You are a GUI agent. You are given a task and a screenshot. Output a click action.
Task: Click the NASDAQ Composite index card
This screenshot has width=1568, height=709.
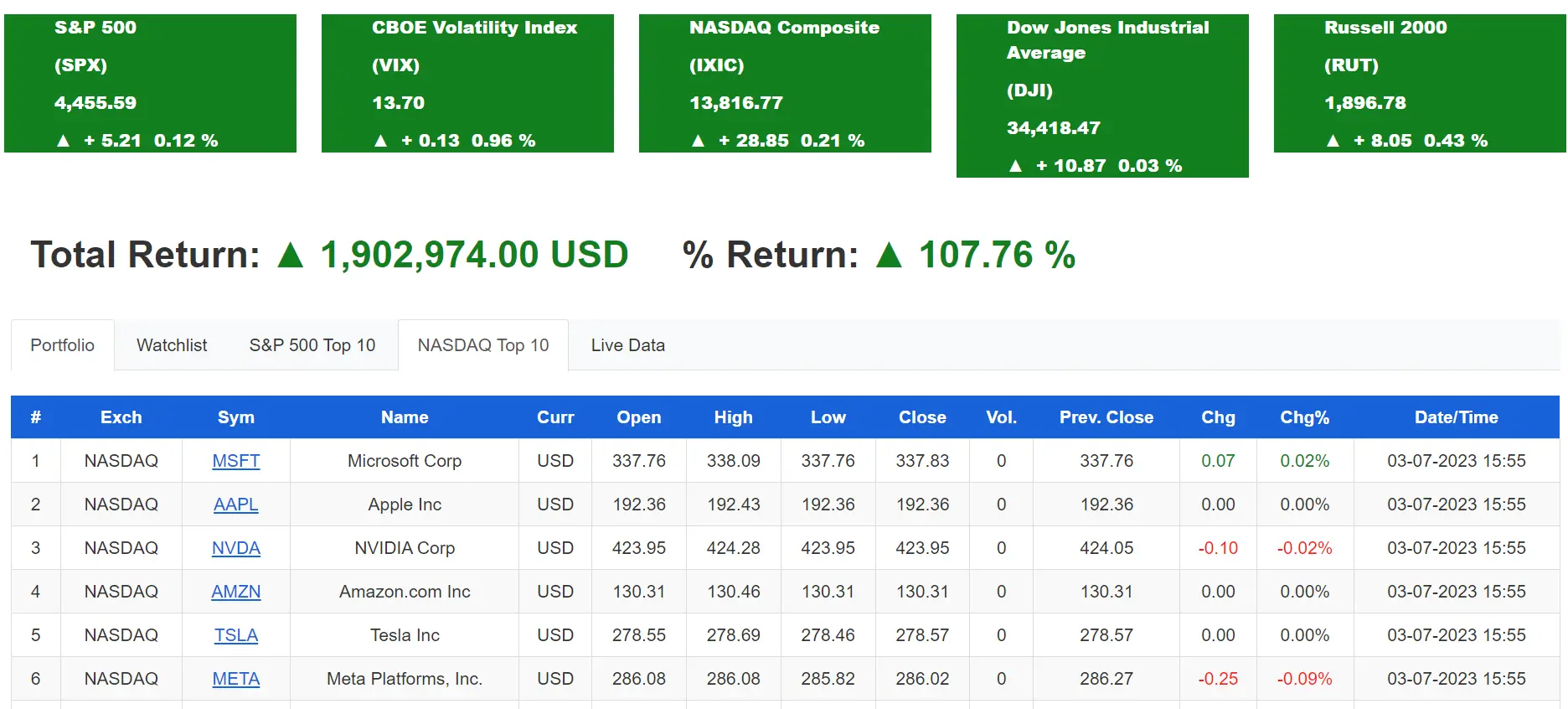785,83
